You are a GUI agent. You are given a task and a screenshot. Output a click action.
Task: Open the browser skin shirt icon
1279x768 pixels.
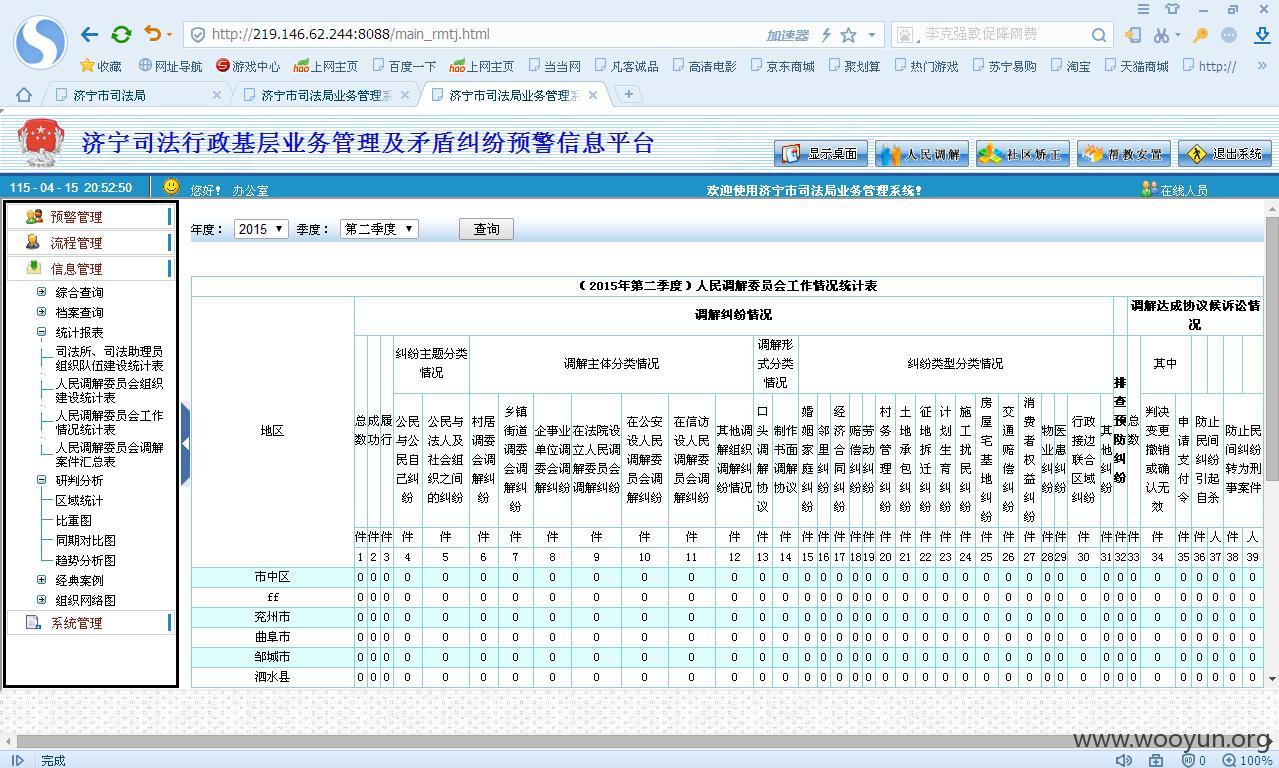pyautogui.click(x=1173, y=9)
